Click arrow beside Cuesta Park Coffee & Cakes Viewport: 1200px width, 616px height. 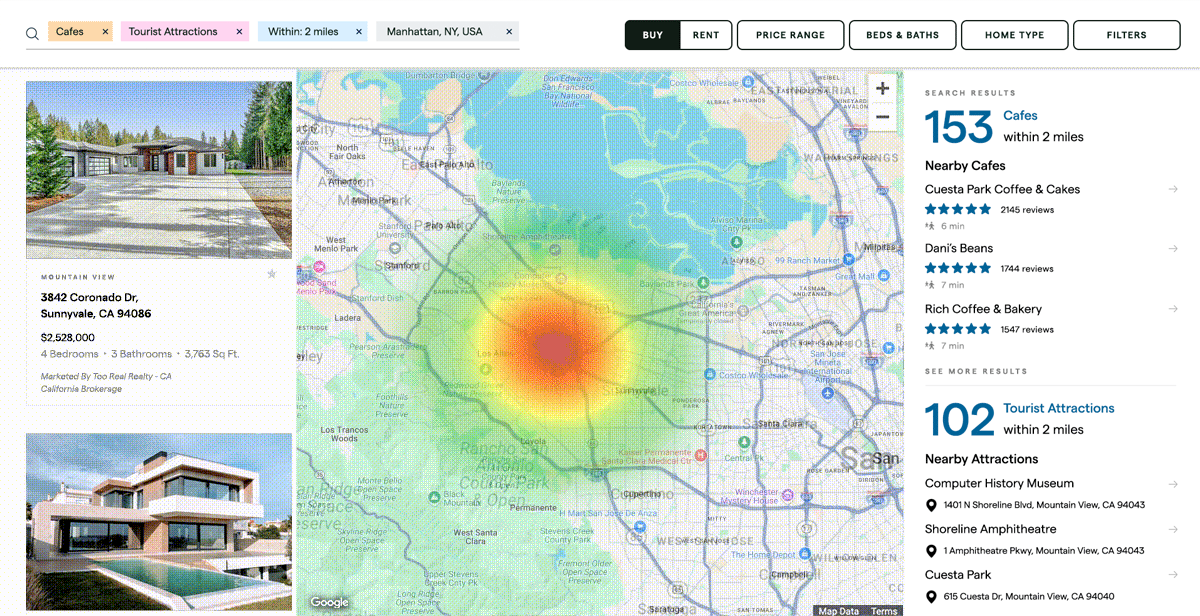pos(1173,189)
